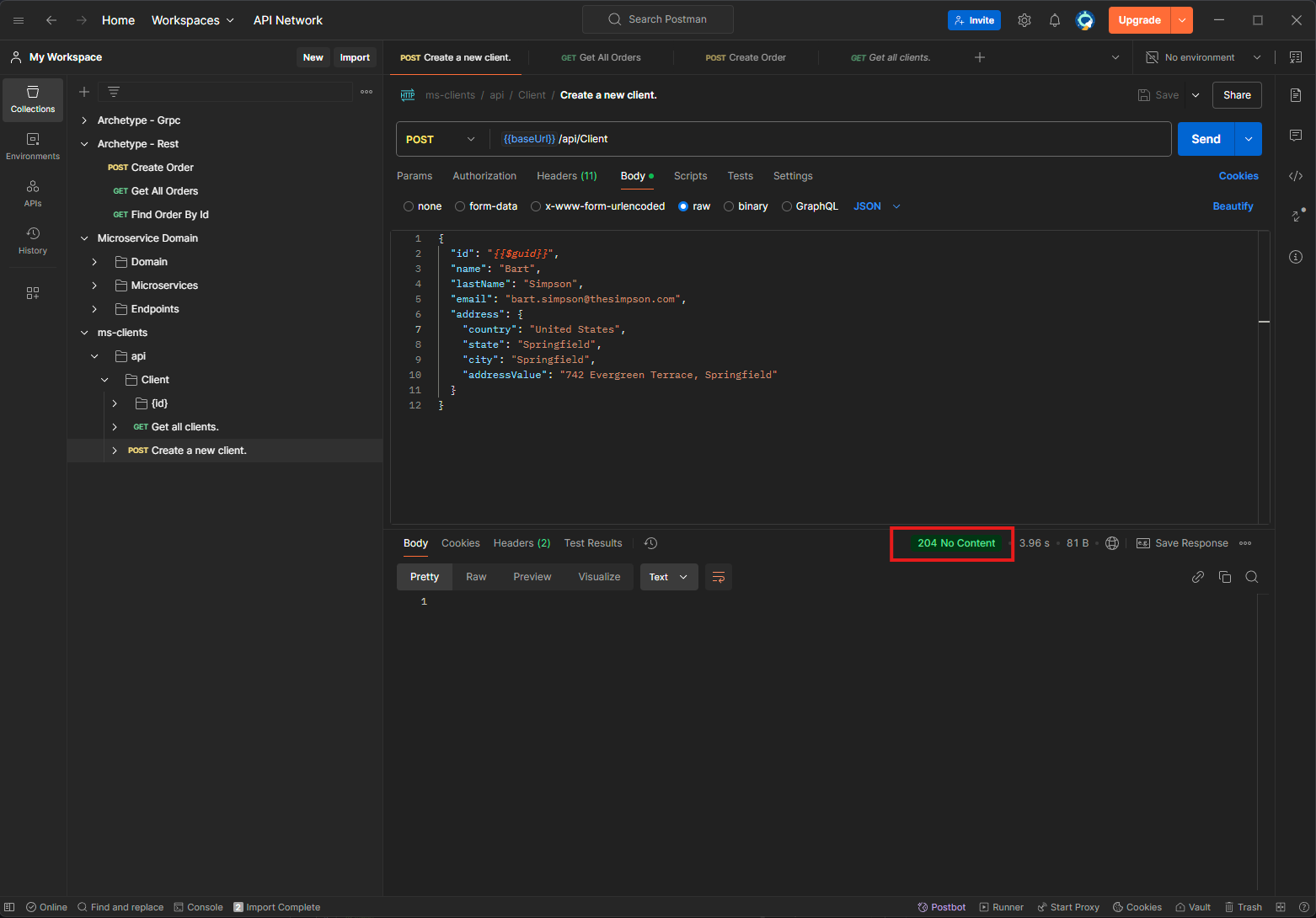Go forward with the right arrow icon

click(82, 20)
